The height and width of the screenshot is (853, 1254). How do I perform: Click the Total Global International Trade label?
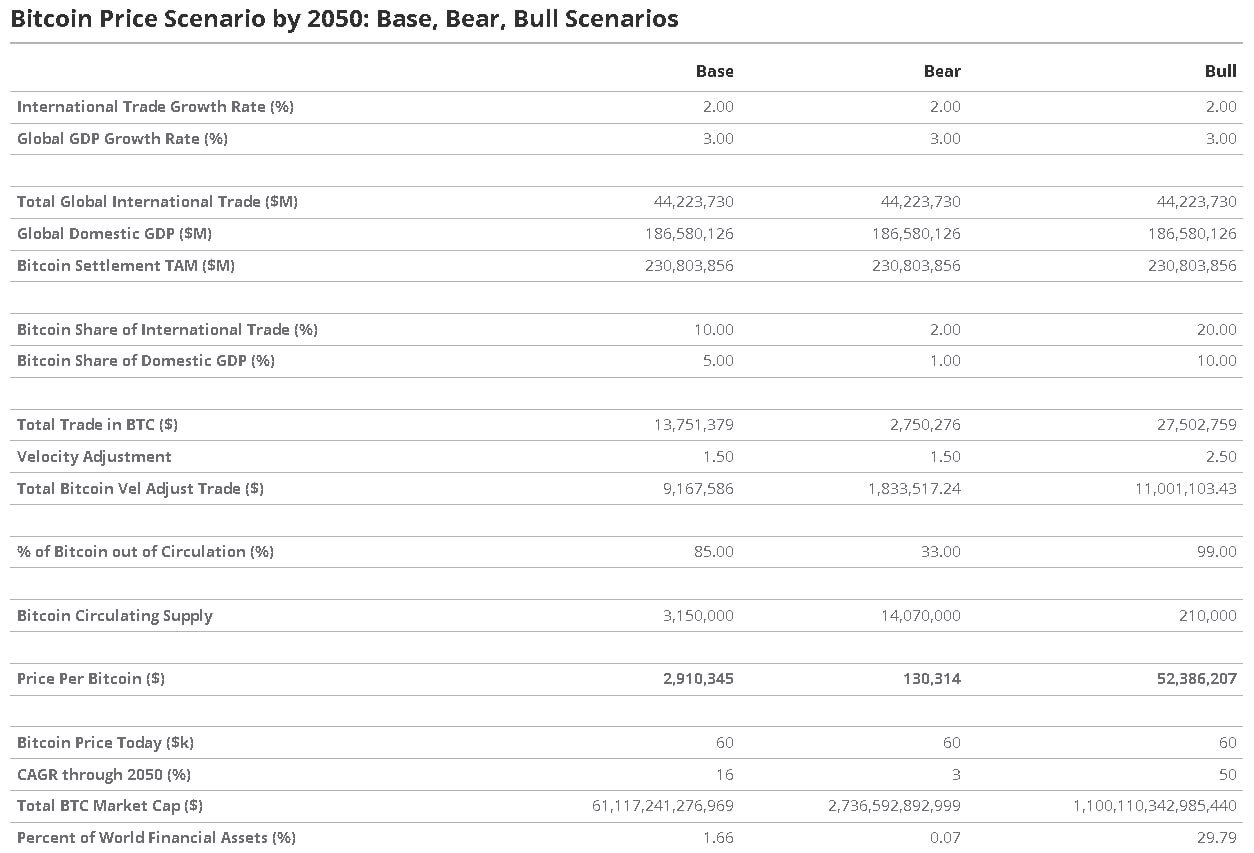(157, 202)
